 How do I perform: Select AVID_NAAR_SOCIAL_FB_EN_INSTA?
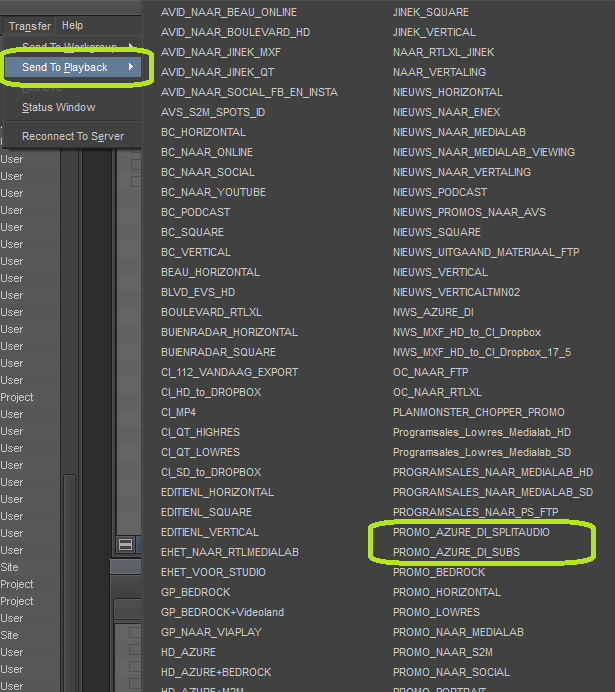249,92
